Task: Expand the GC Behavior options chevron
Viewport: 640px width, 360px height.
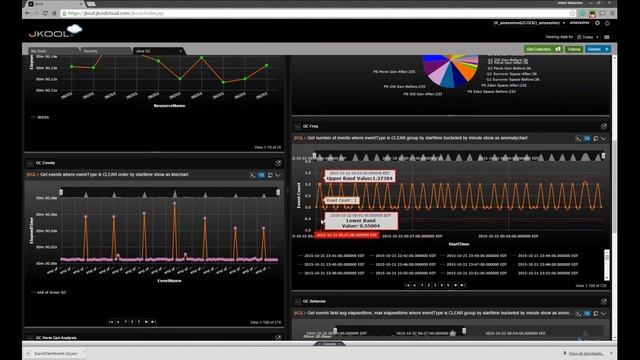Action: point(603,313)
